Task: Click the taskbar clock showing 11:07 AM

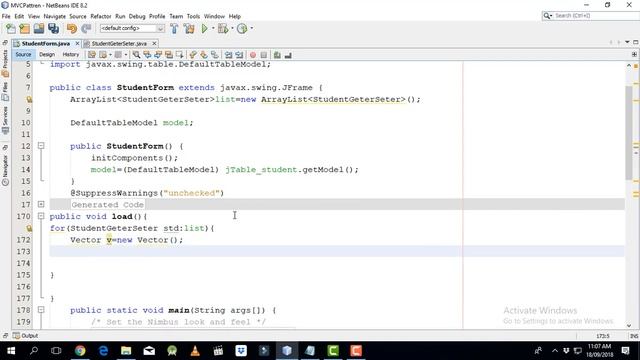Action: pos(600,350)
